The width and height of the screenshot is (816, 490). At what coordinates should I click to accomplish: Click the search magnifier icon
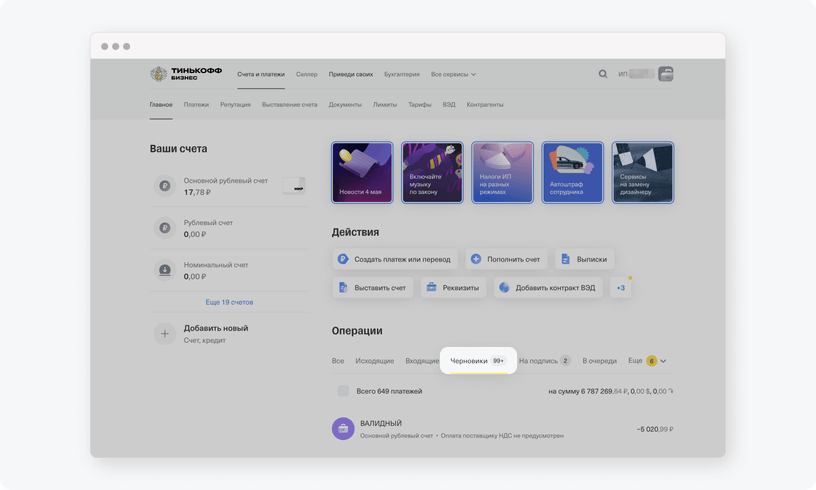click(x=602, y=74)
